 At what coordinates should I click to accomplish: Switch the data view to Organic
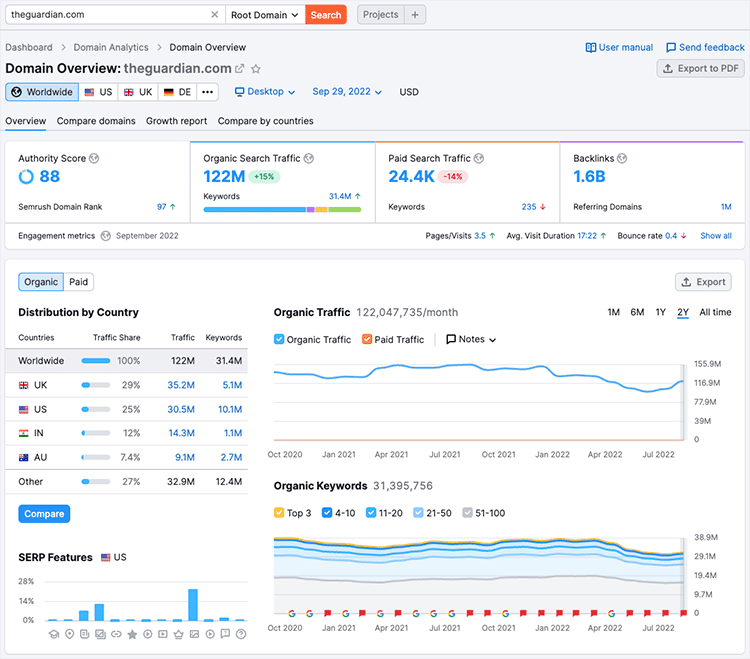click(x=41, y=282)
